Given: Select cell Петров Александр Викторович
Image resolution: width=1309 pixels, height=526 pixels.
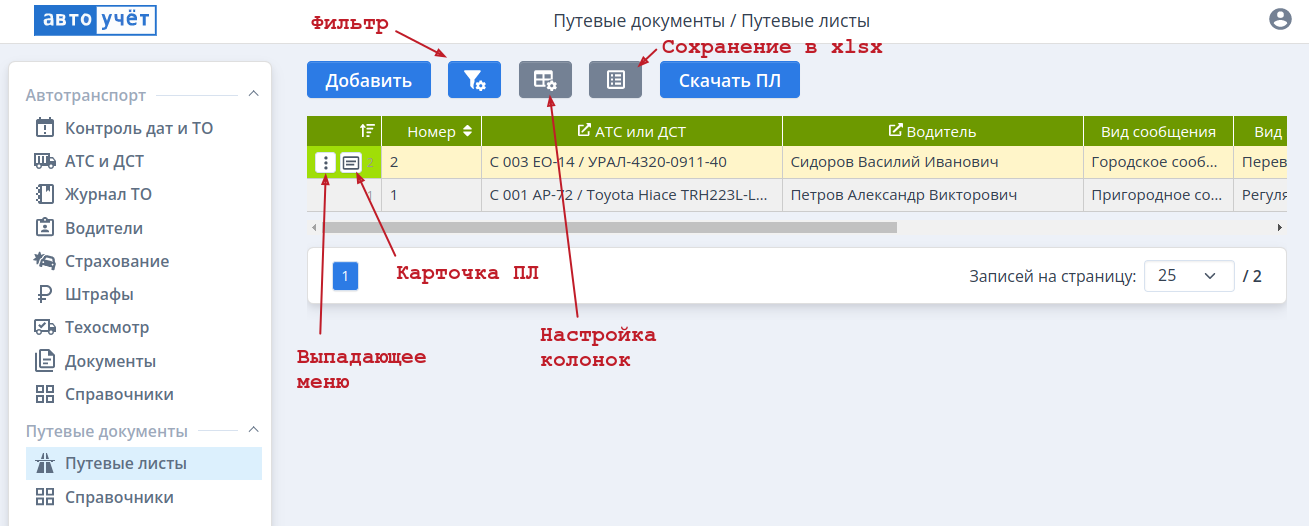Looking at the screenshot, I should [x=932, y=195].
